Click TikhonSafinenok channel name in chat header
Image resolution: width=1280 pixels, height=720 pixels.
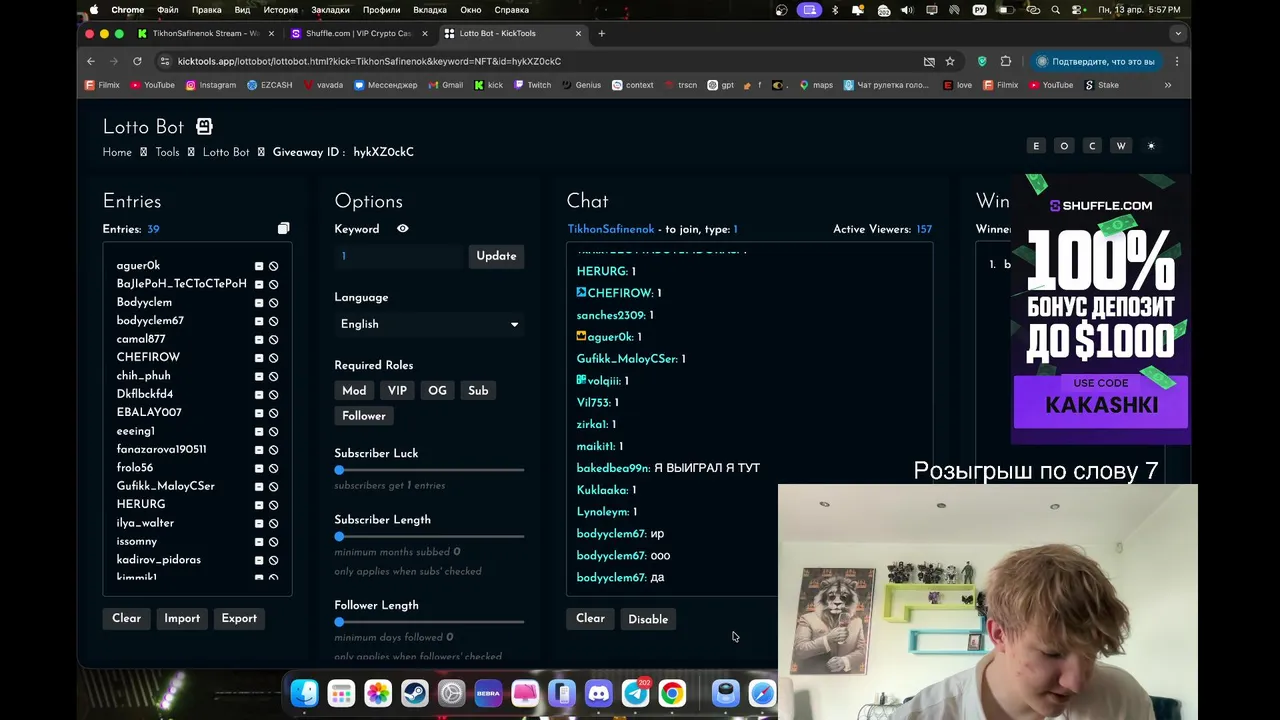(611, 229)
